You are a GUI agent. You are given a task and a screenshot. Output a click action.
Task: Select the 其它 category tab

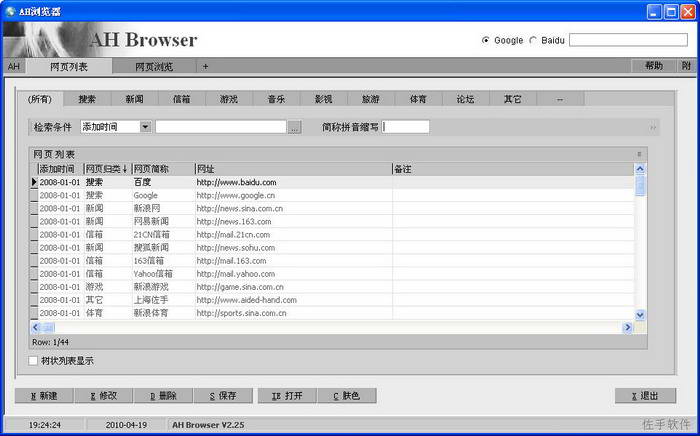tap(513, 99)
